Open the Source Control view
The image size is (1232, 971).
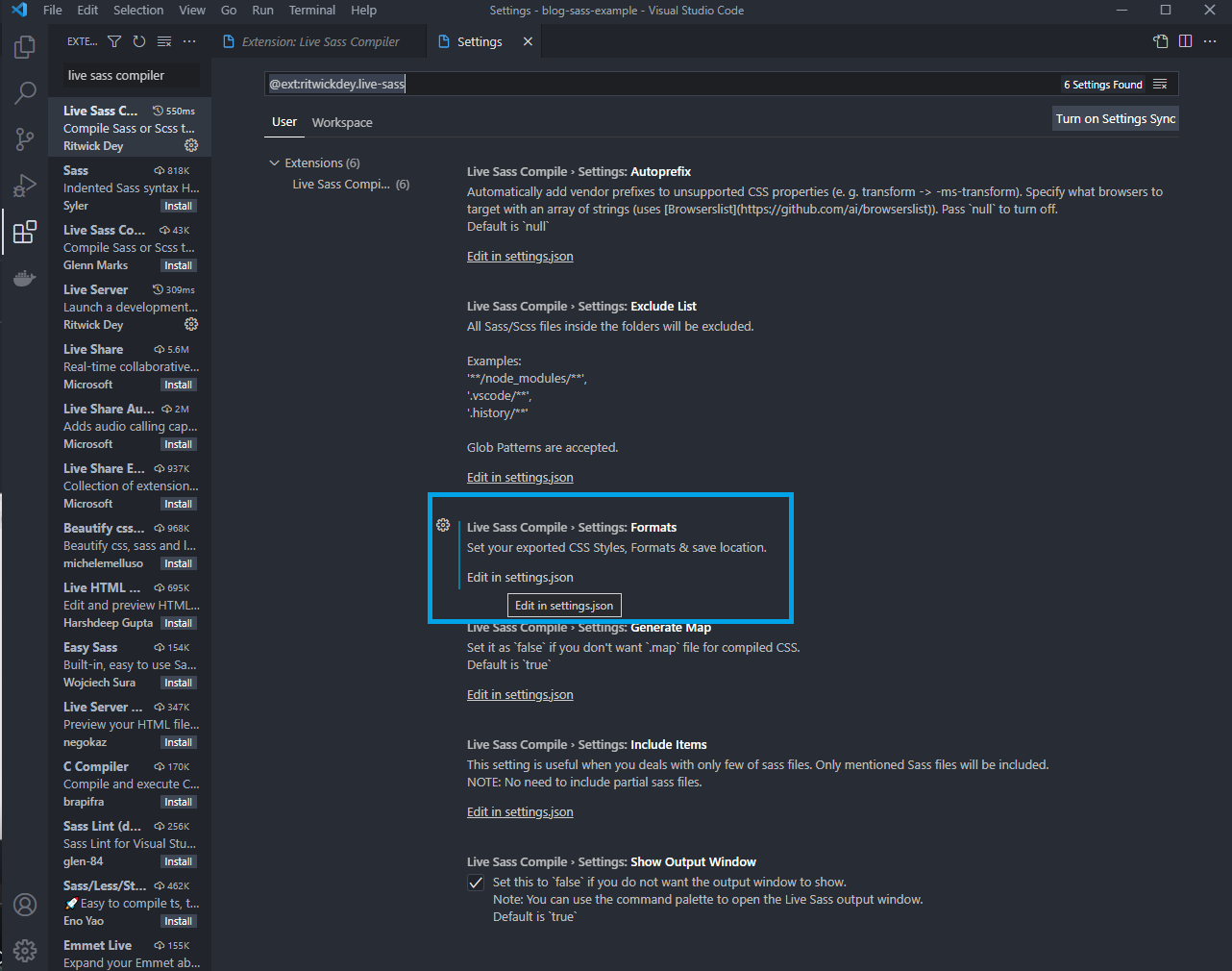(25, 138)
